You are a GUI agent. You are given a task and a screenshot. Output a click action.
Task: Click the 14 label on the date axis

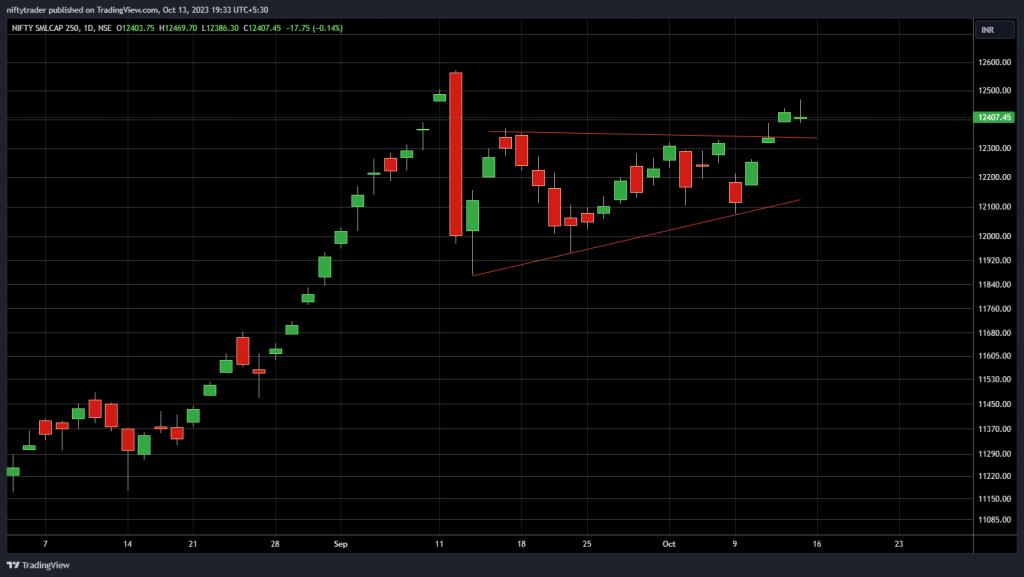127,544
